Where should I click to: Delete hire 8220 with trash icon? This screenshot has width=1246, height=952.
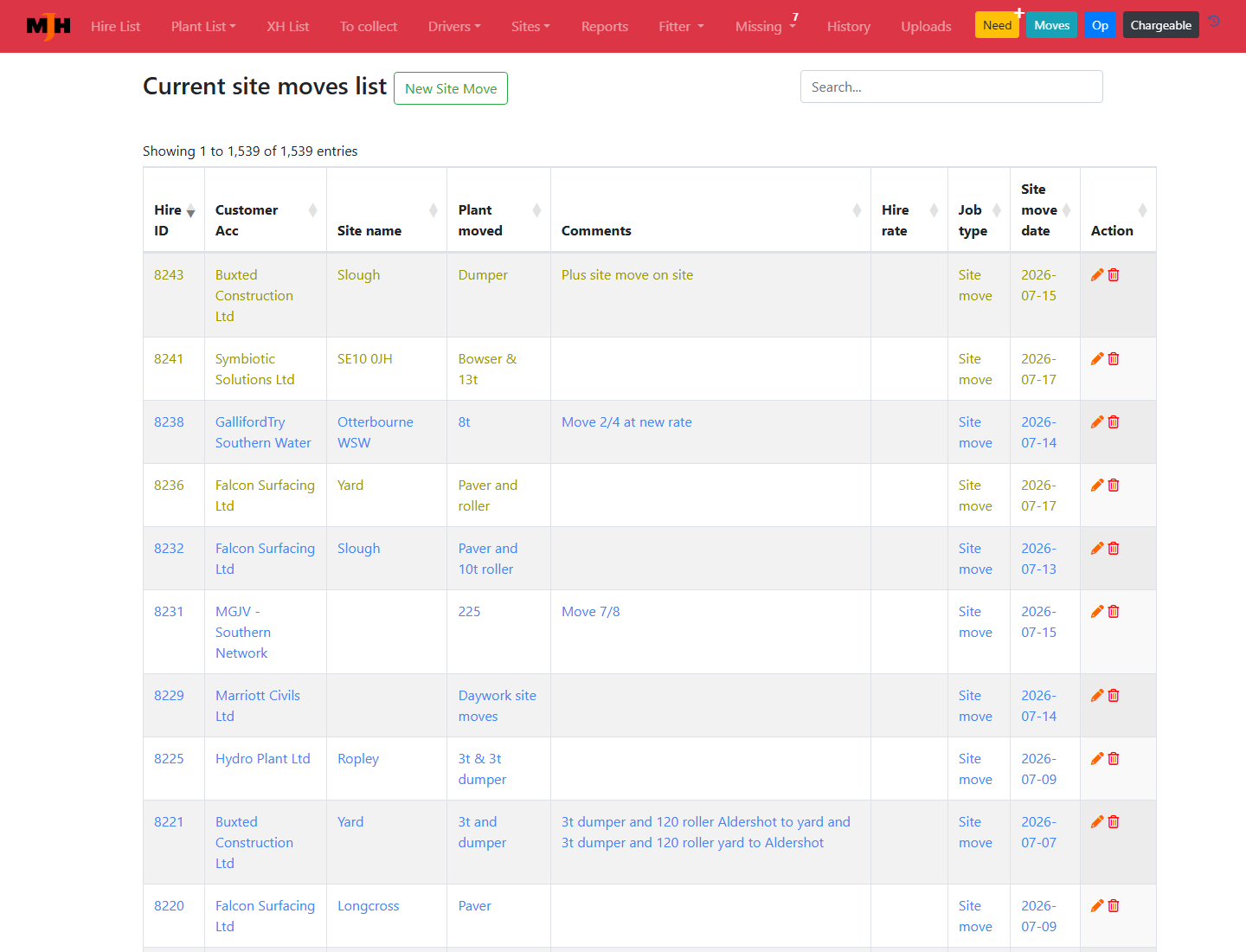[x=1114, y=905]
